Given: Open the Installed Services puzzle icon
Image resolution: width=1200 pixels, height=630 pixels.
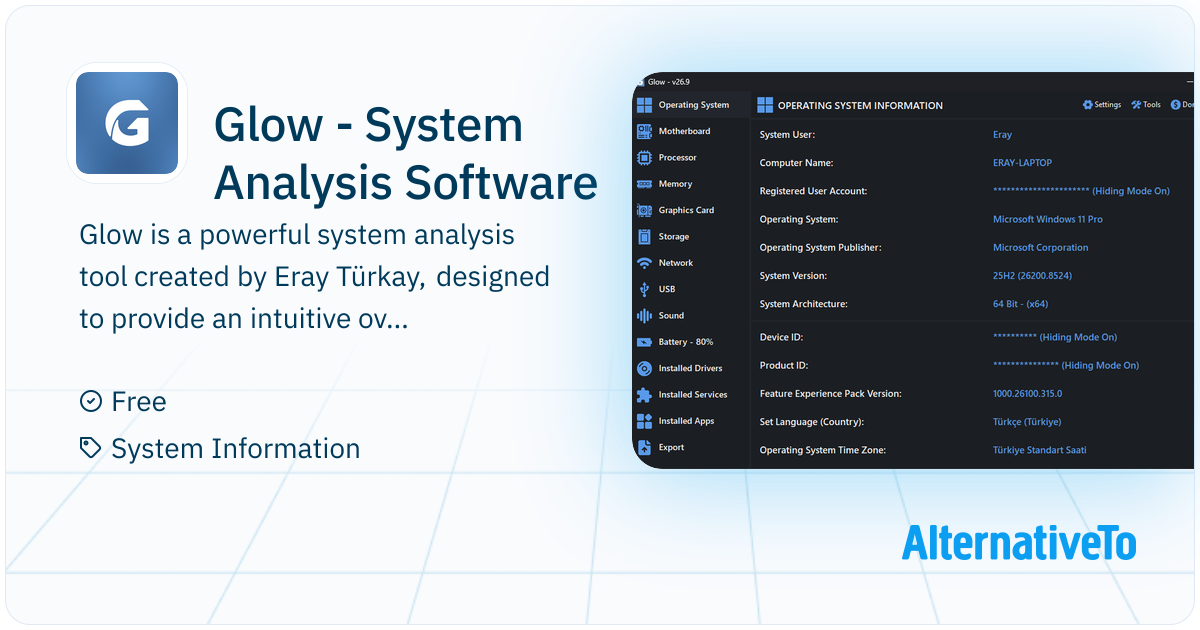Looking at the screenshot, I should coord(644,395).
